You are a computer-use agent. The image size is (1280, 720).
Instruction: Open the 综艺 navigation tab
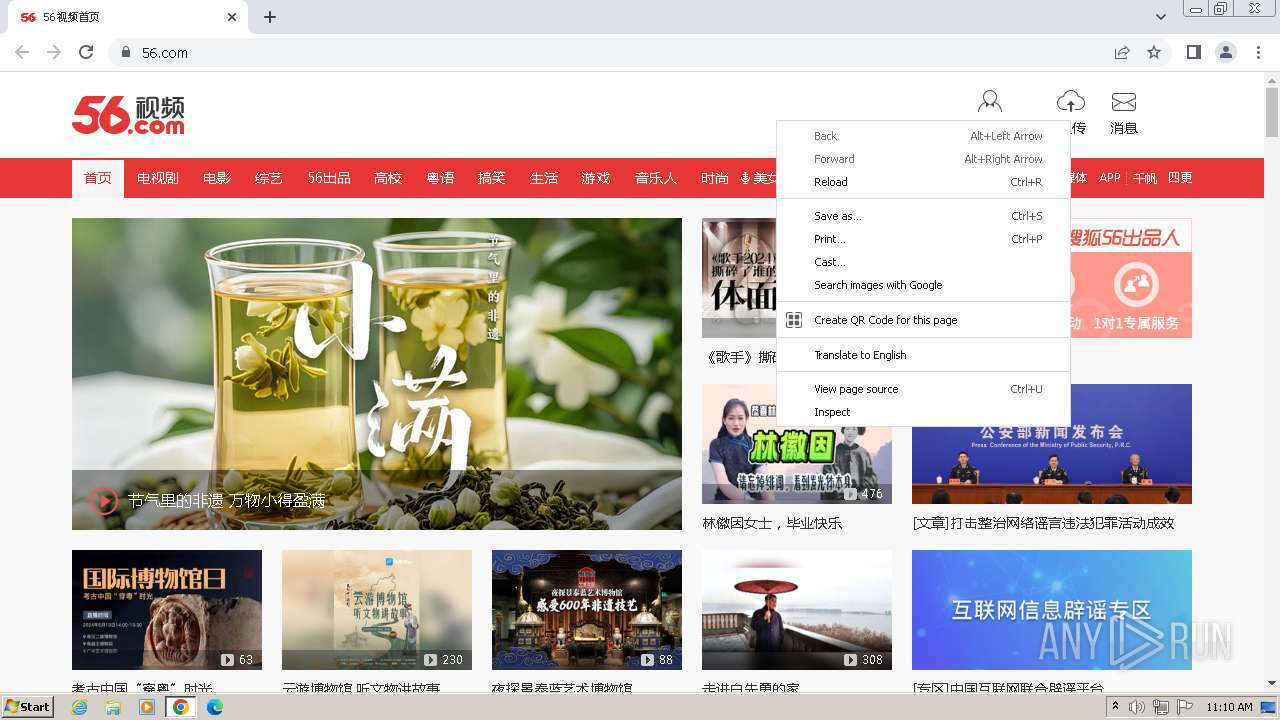[x=269, y=178]
